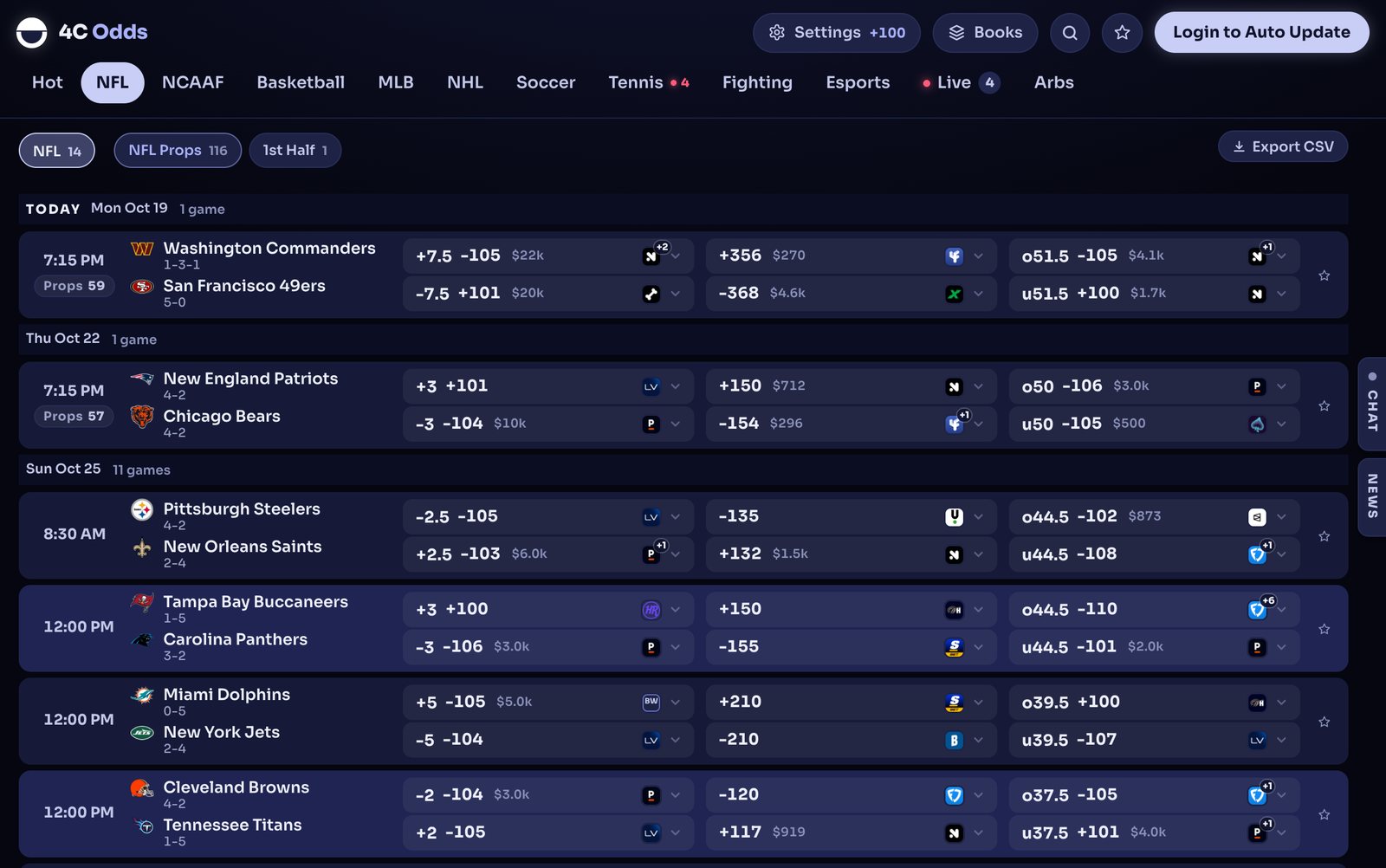This screenshot has width=1386, height=868.
Task: Click the New Orleans Saints logo
Action: (142, 547)
